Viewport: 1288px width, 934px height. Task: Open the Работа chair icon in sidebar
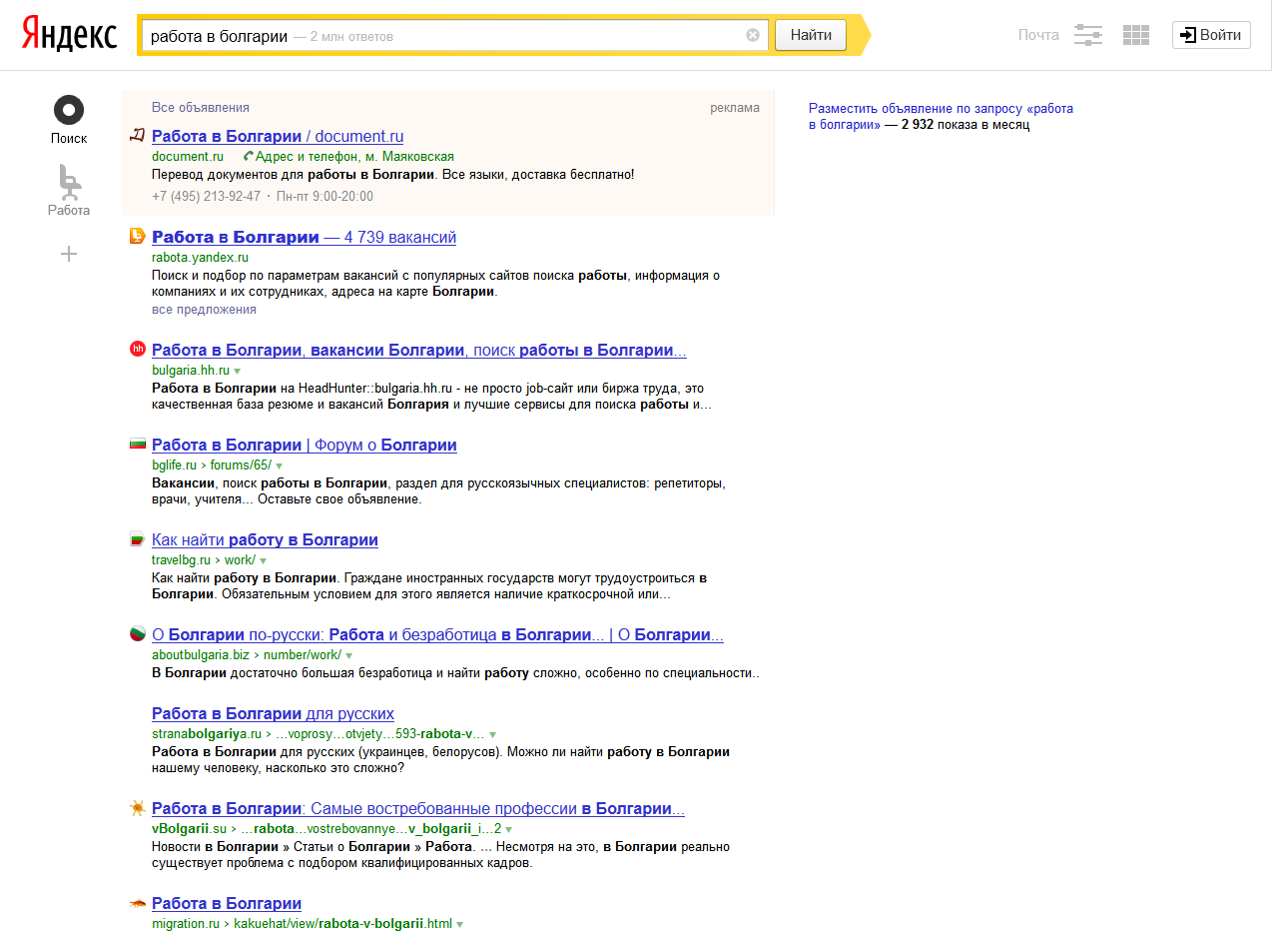tap(69, 181)
